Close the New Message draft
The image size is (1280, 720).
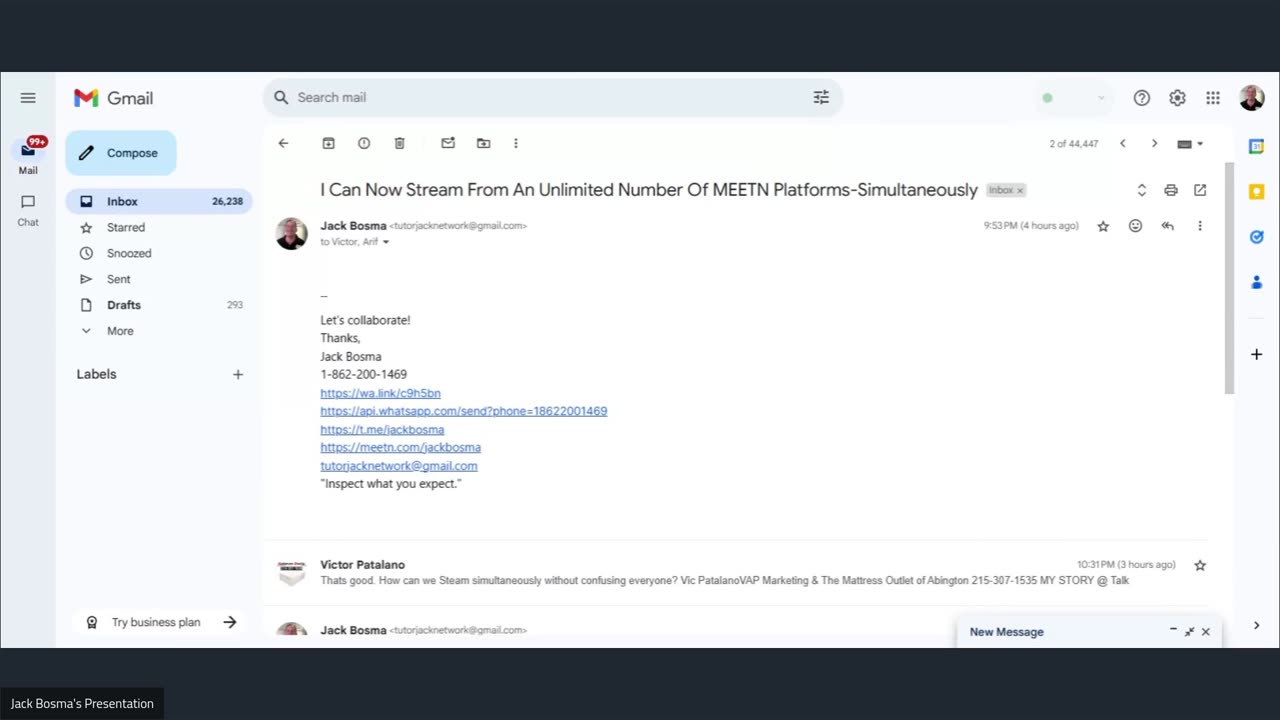coord(1205,631)
